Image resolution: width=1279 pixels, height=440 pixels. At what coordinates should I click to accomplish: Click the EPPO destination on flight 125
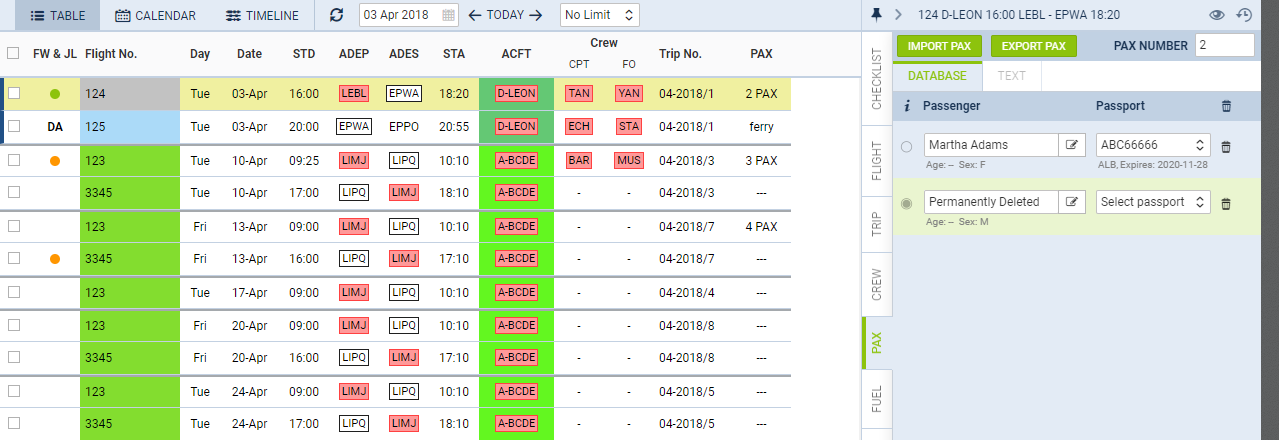(404, 127)
